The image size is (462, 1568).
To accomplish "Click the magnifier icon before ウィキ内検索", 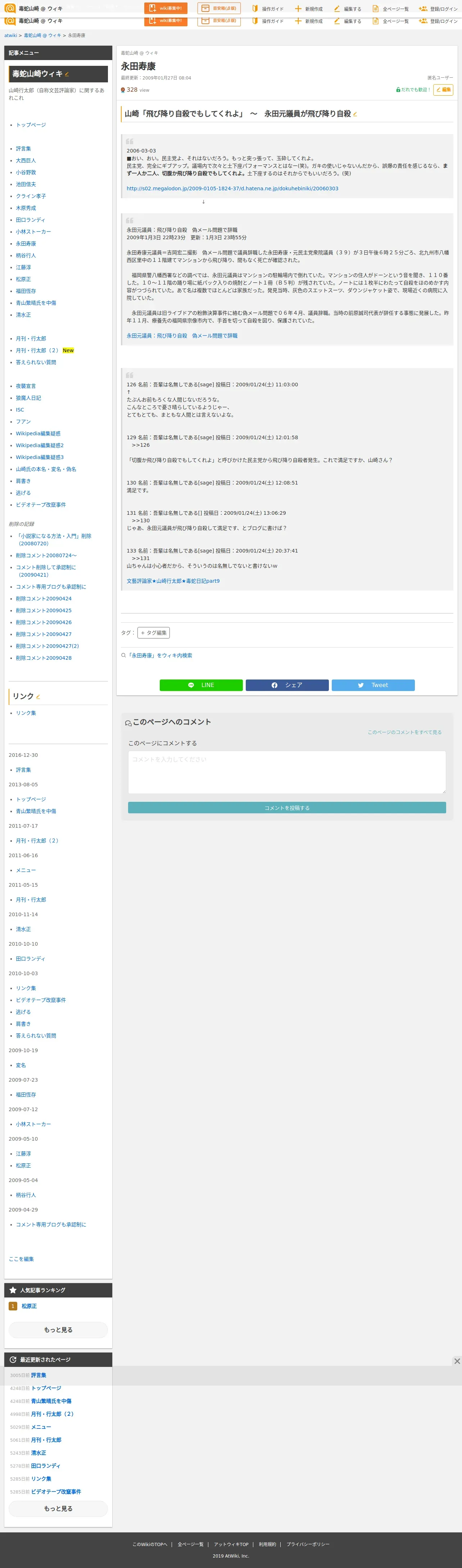I will 123,655.
